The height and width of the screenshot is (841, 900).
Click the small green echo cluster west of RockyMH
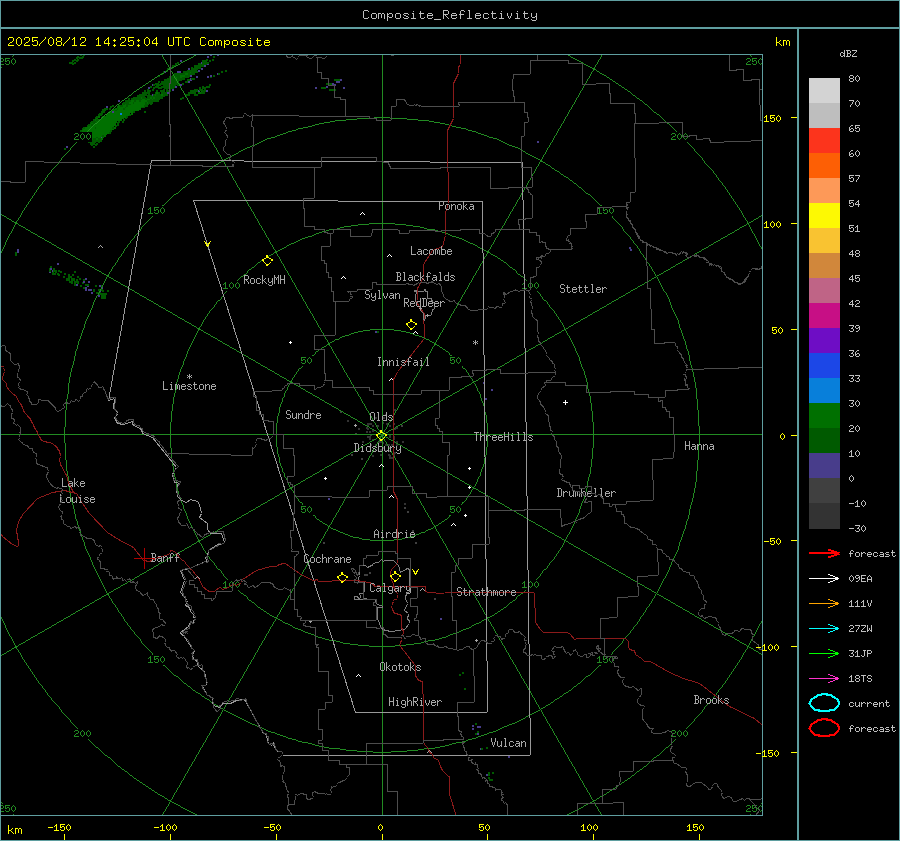pyautogui.click(x=79, y=281)
